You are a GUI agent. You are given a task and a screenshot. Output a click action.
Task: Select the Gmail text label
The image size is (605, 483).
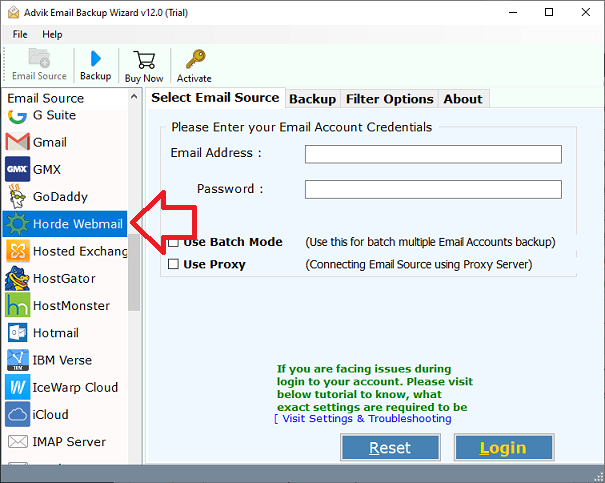(50, 142)
